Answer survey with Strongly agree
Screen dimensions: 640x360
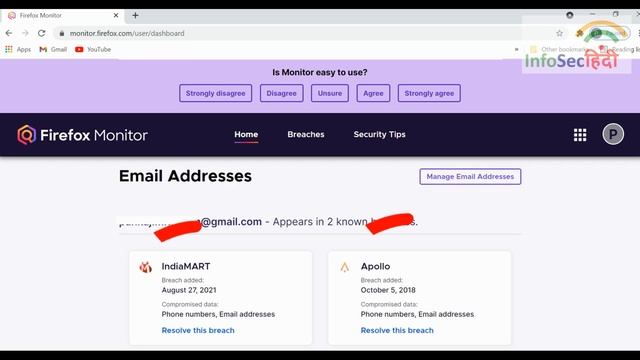tap(429, 93)
